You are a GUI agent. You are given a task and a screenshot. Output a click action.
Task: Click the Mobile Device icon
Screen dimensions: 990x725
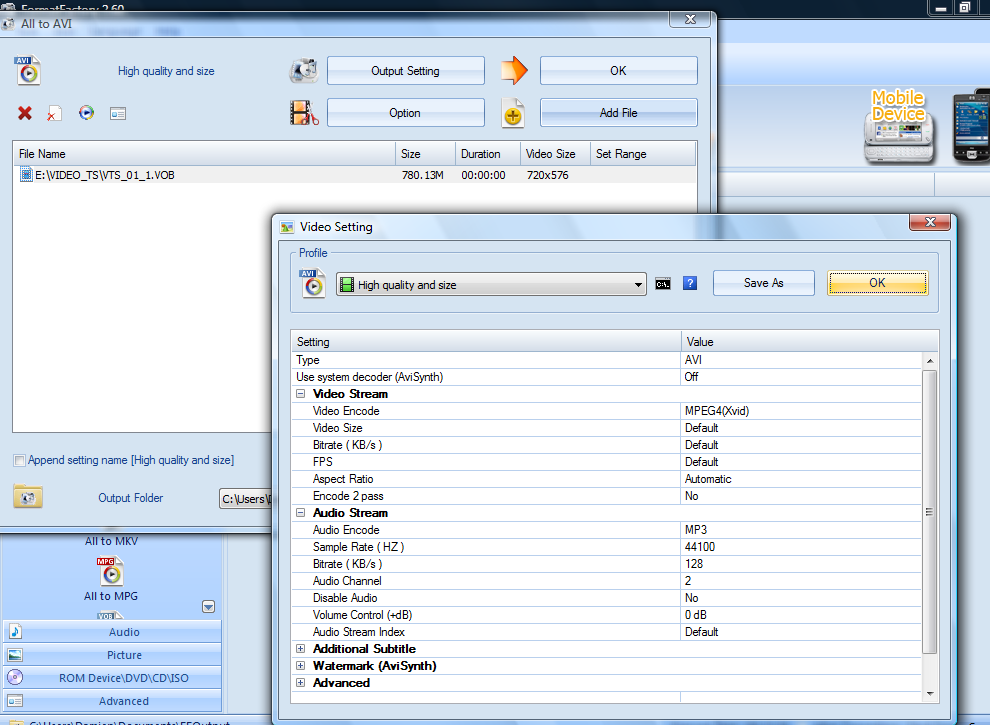[x=898, y=127]
